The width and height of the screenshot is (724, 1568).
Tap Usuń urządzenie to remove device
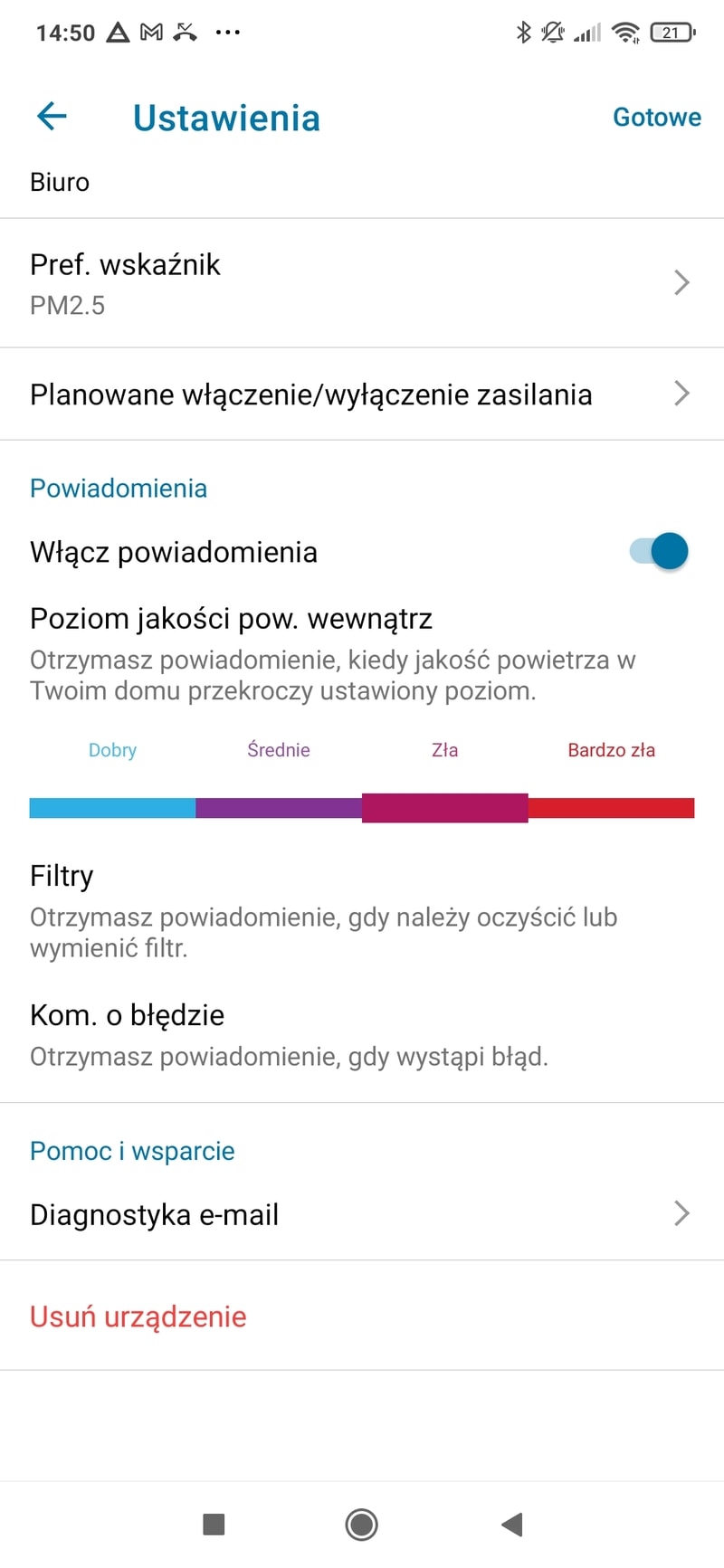(x=138, y=1316)
